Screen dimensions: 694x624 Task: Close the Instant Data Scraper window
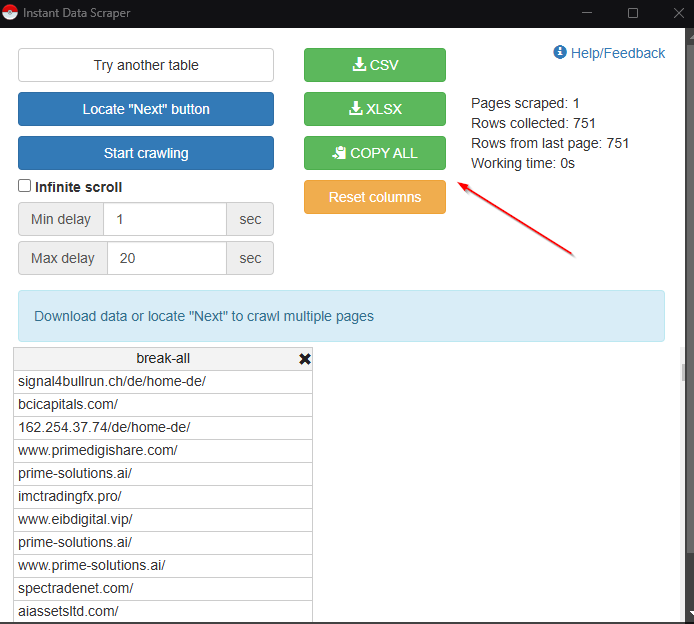(x=679, y=13)
